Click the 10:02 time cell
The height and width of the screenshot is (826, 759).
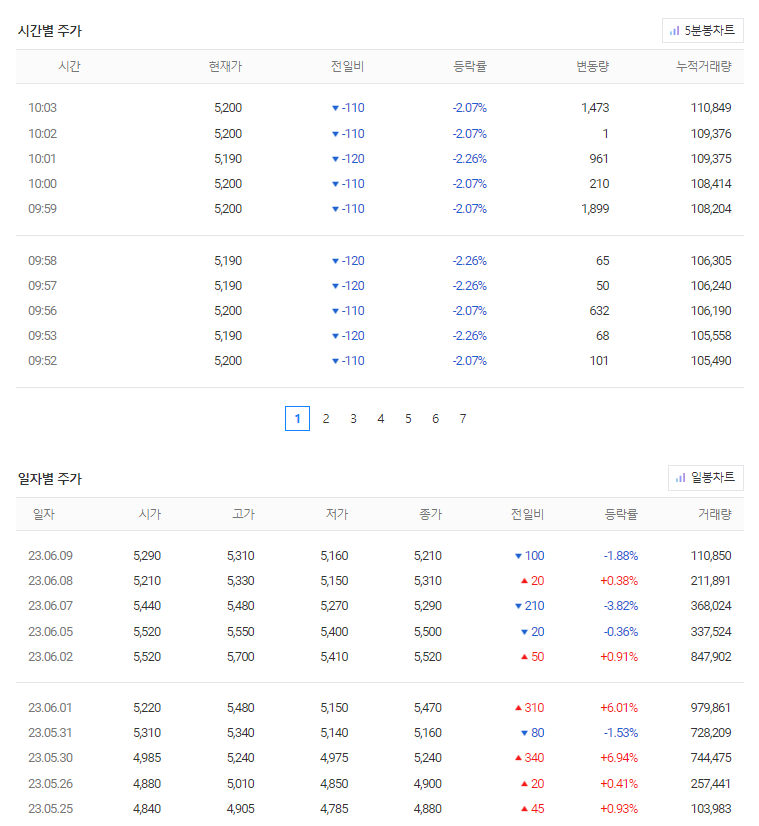pyautogui.click(x=43, y=134)
